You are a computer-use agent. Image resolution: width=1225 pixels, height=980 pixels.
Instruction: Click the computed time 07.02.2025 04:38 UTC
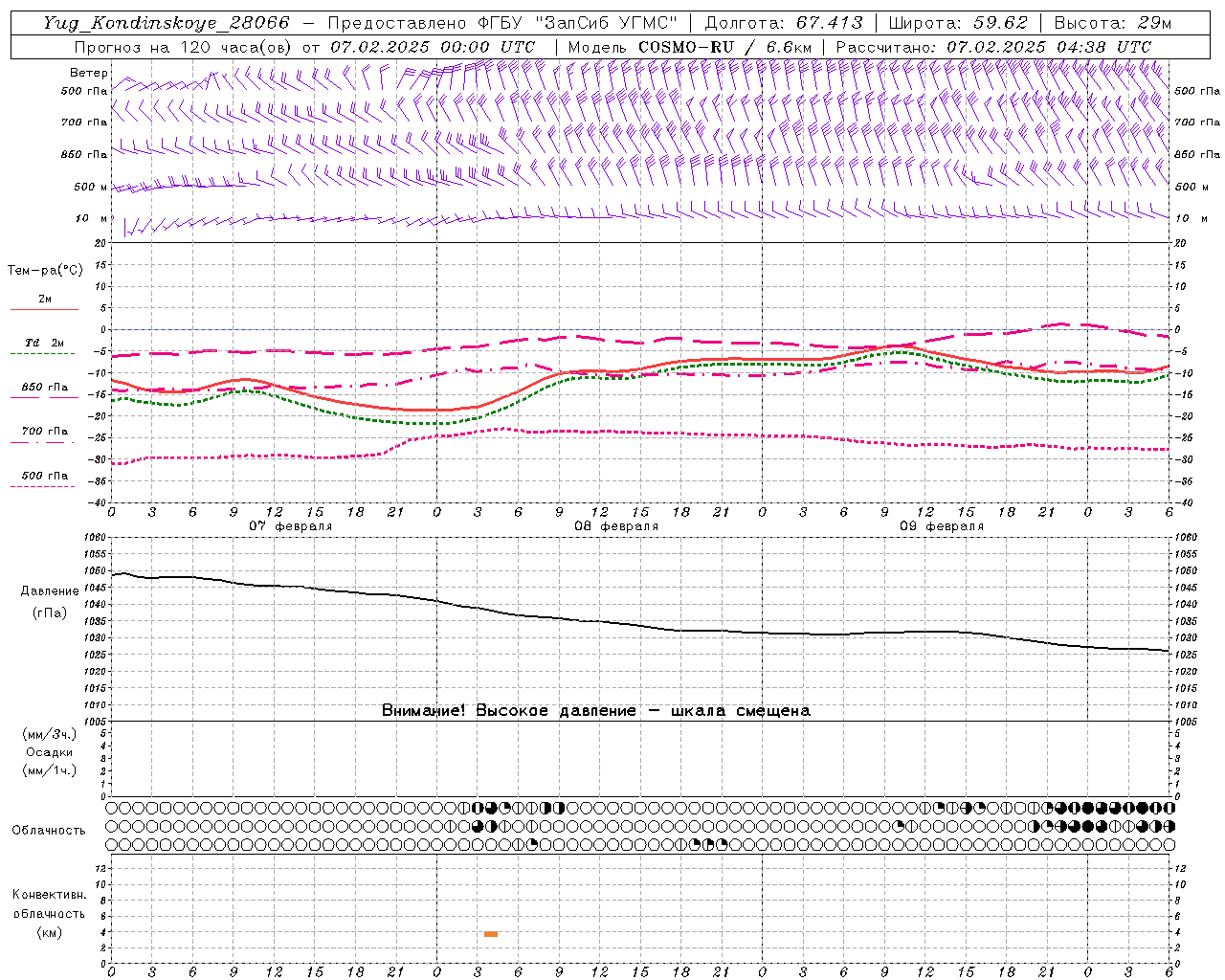(x=1049, y=47)
